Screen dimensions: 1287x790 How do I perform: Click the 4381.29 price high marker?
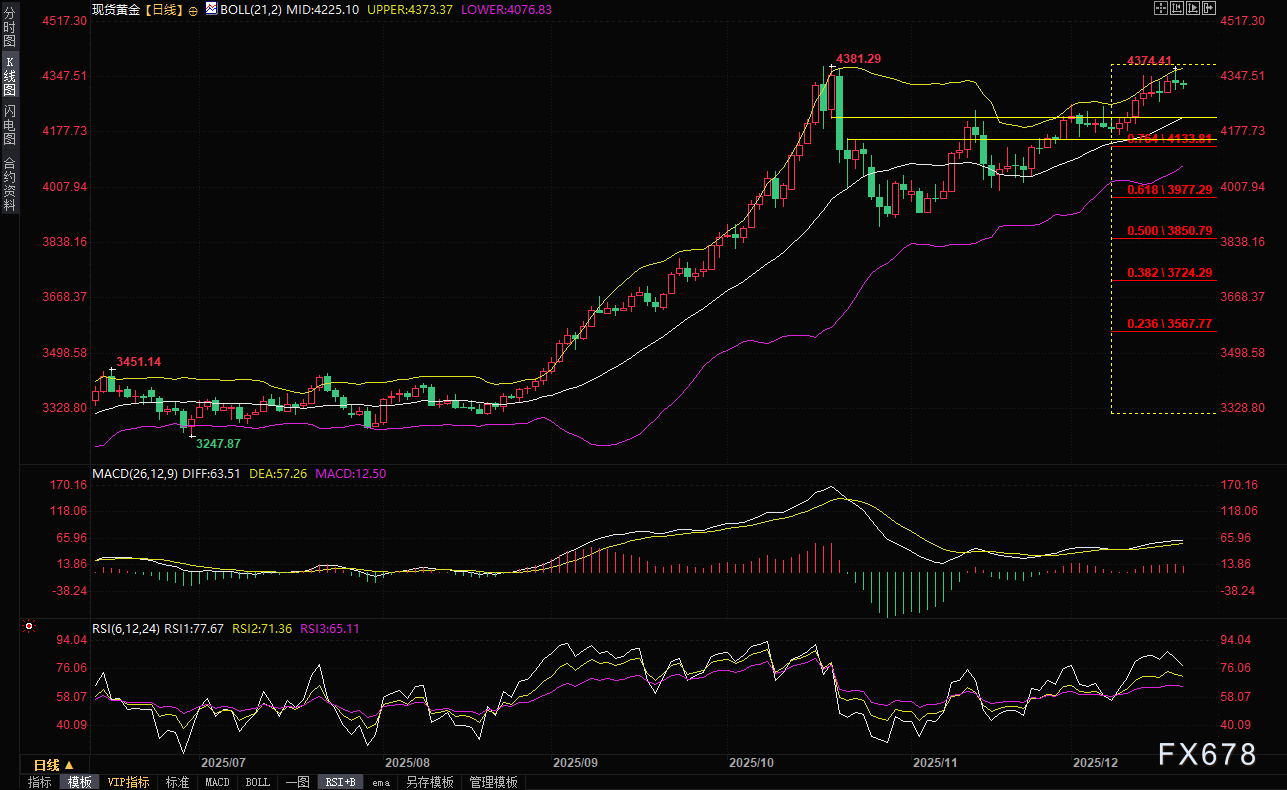click(x=858, y=59)
